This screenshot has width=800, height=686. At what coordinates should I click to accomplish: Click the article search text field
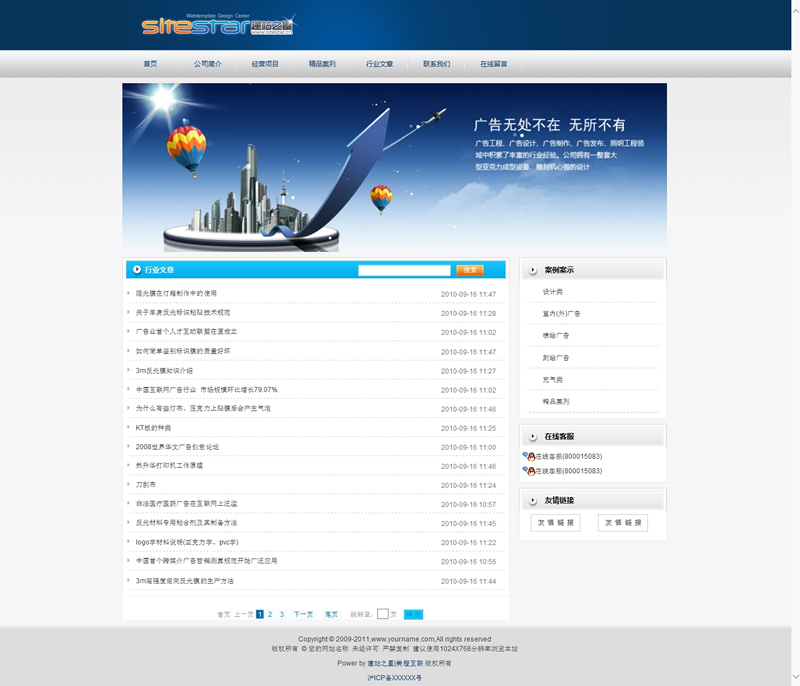[404, 270]
